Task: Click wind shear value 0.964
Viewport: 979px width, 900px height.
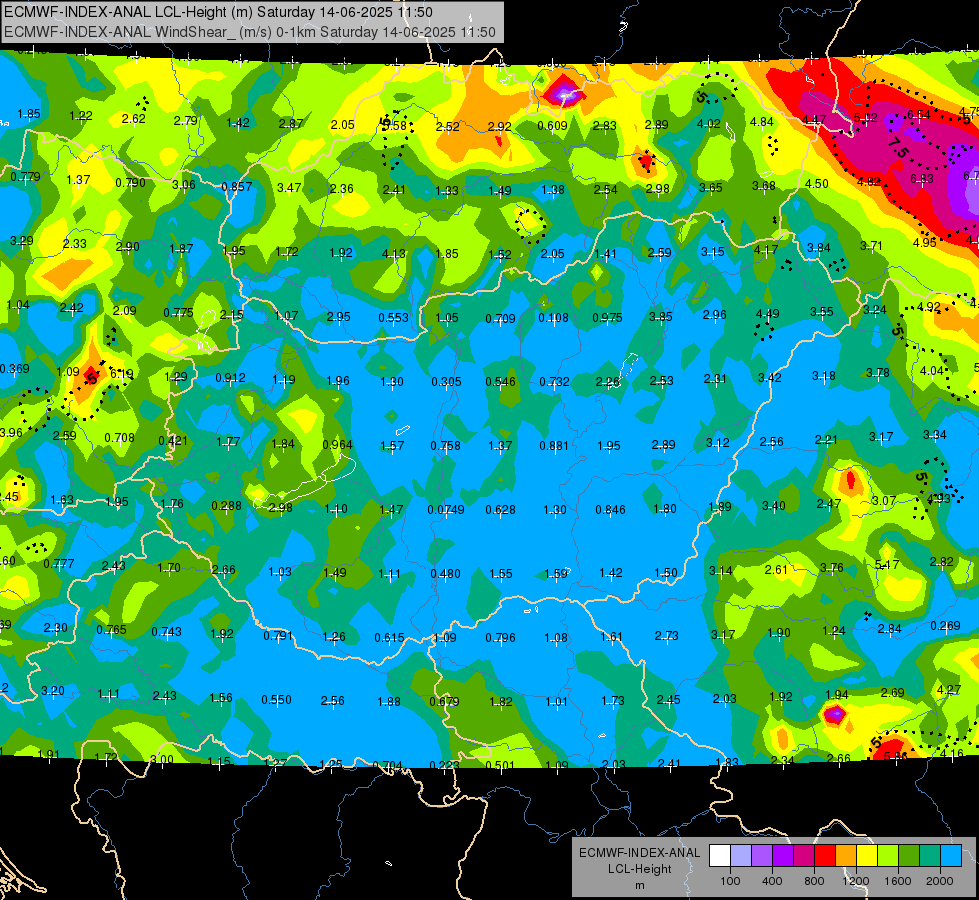Action: tap(337, 445)
